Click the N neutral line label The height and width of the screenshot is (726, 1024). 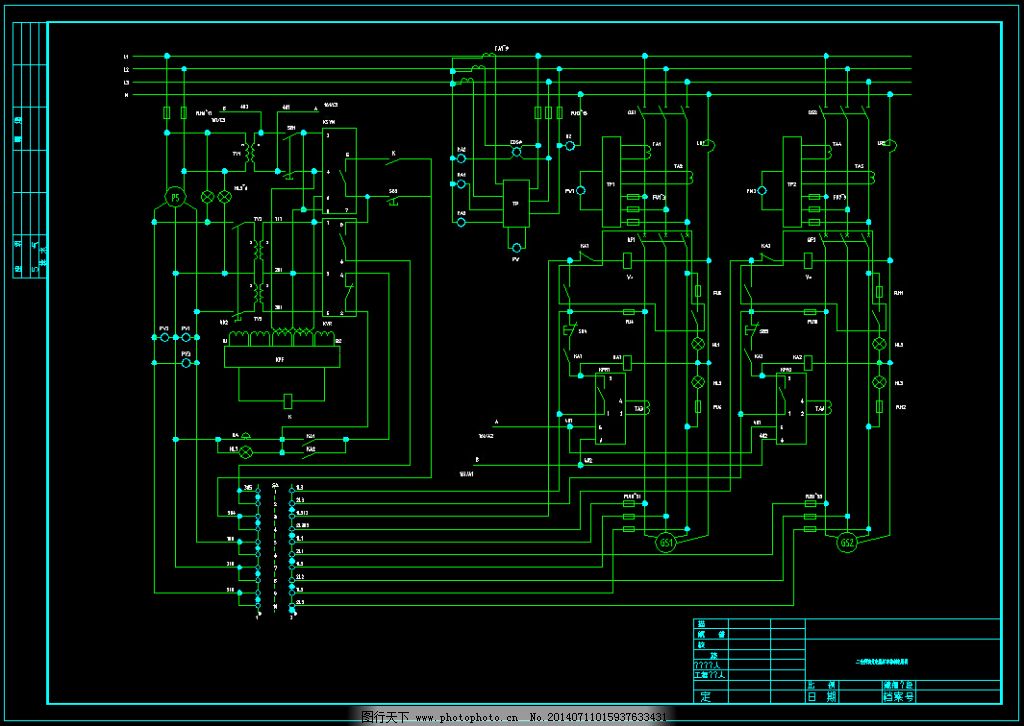[x=127, y=95]
